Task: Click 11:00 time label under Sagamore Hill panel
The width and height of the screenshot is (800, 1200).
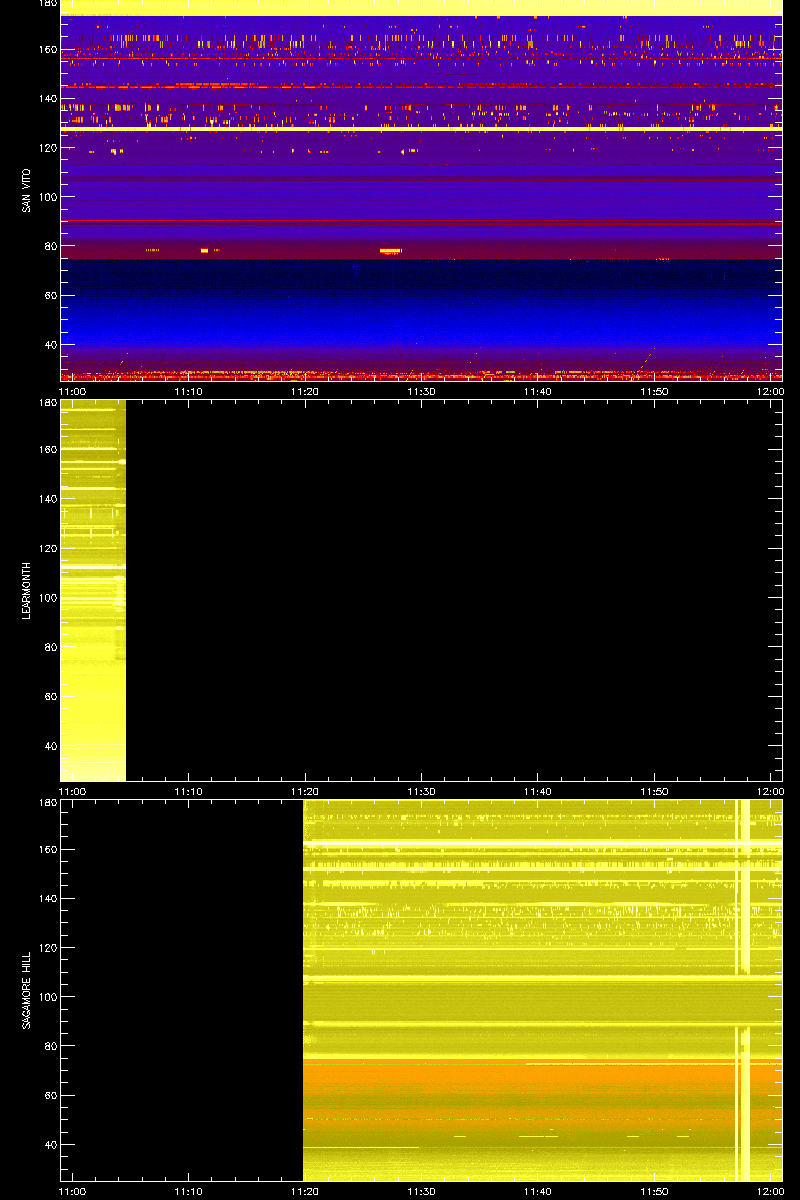Action: coord(73,1191)
